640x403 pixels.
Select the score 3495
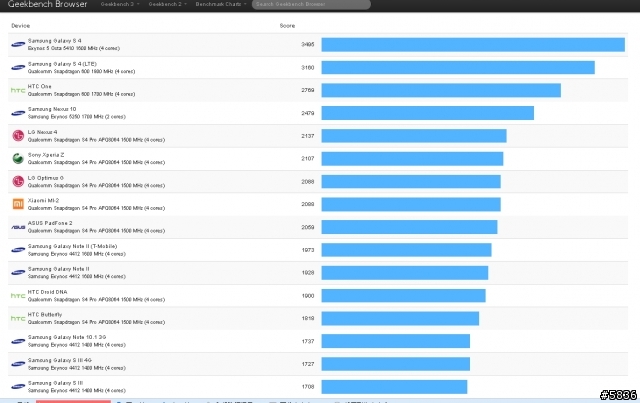(x=308, y=45)
